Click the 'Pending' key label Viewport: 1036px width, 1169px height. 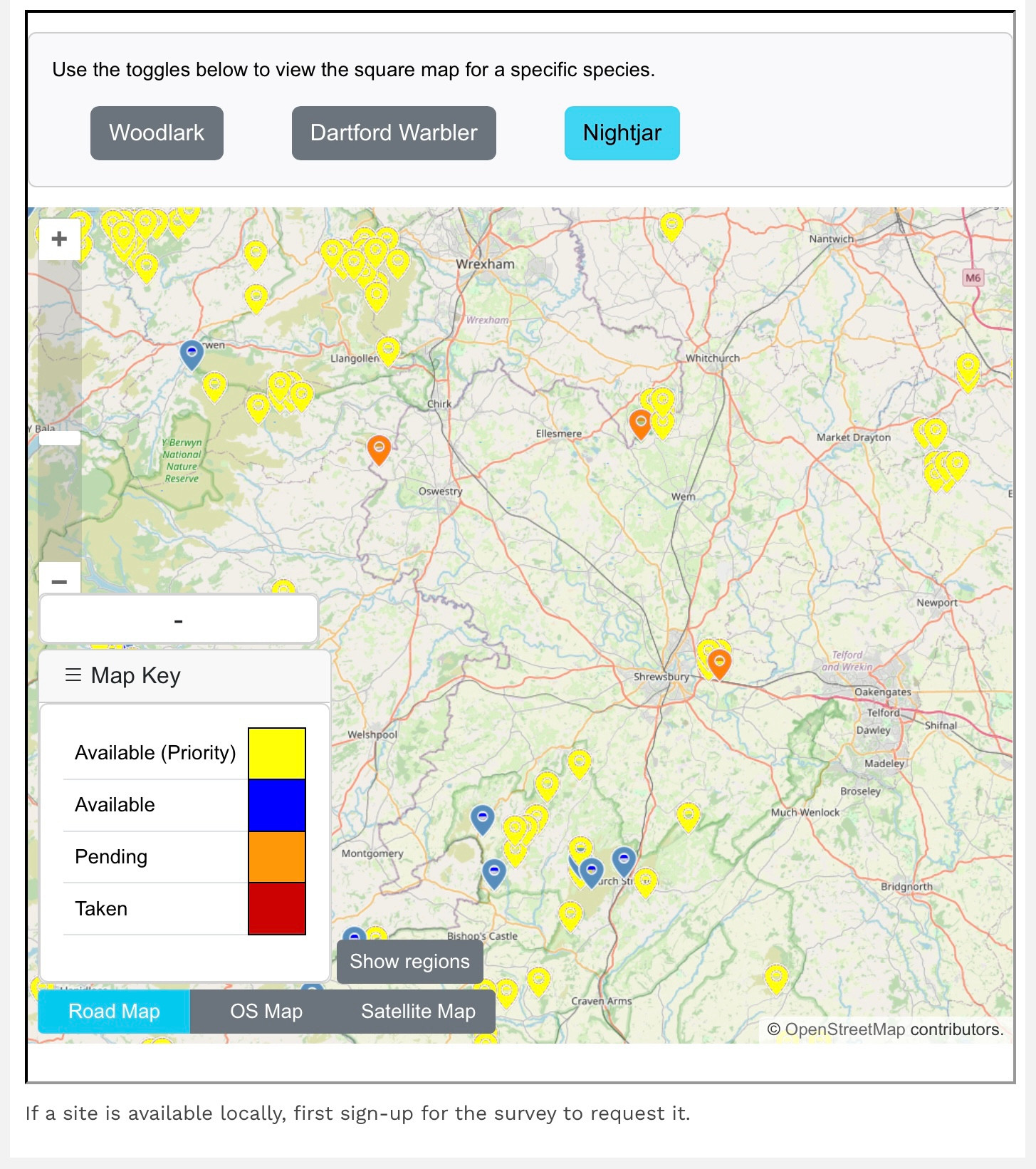pos(111,857)
